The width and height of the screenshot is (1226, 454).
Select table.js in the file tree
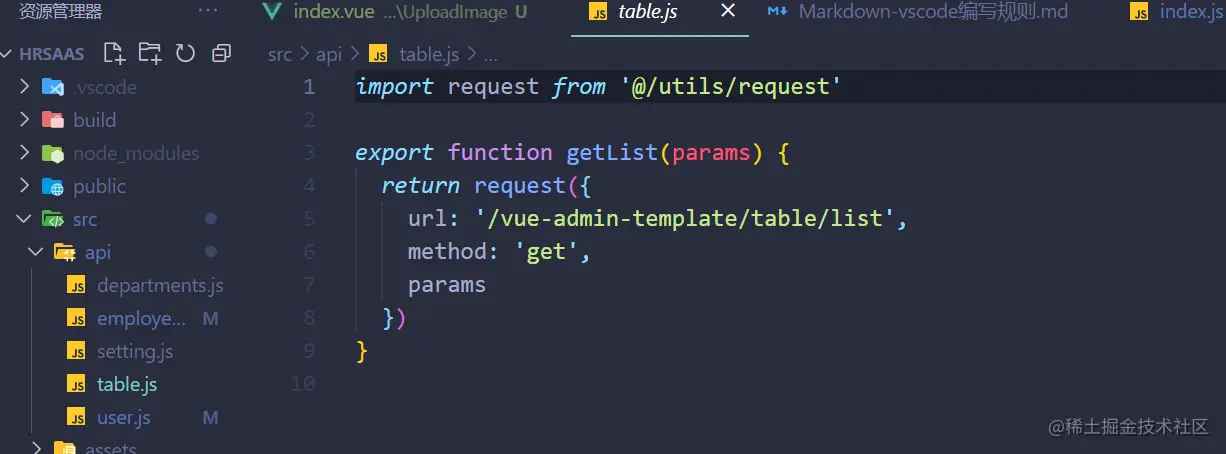point(127,384)
